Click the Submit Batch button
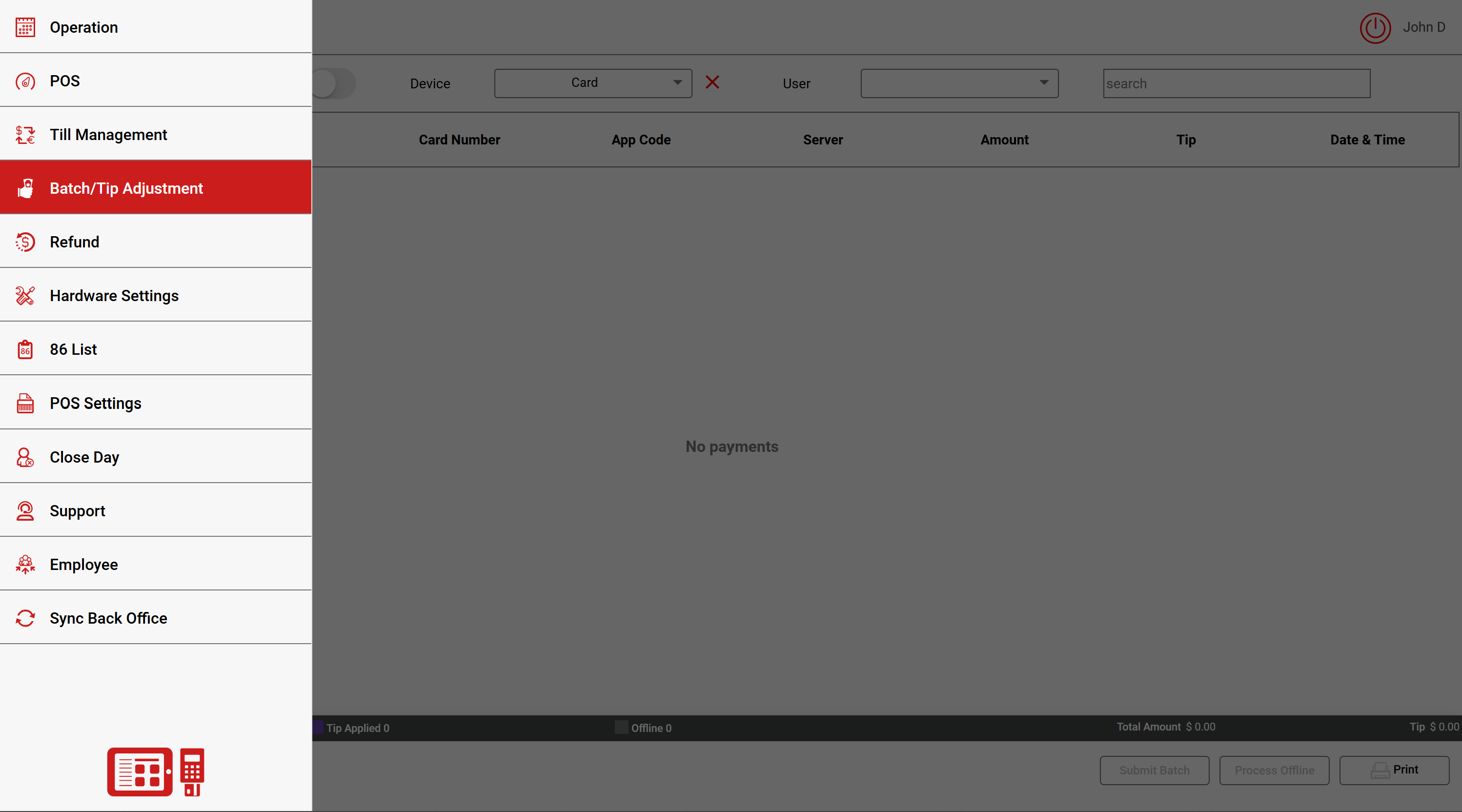 (1154, 770)
